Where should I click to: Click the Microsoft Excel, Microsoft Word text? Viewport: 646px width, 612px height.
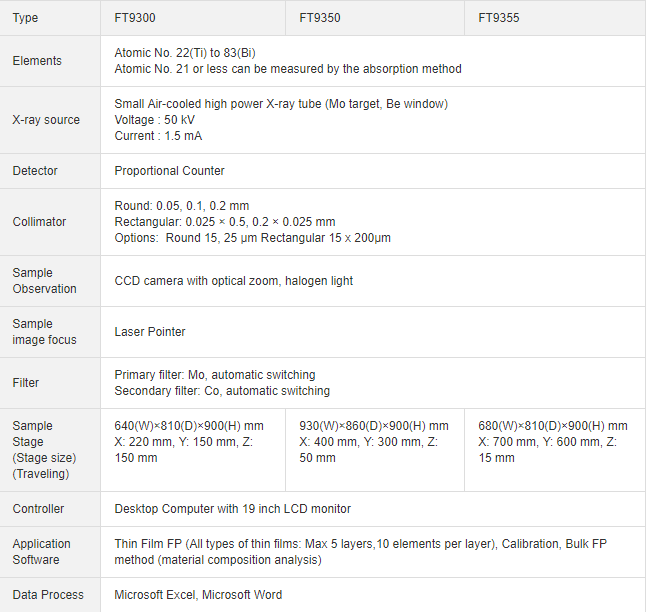click(x=198, y=595)
